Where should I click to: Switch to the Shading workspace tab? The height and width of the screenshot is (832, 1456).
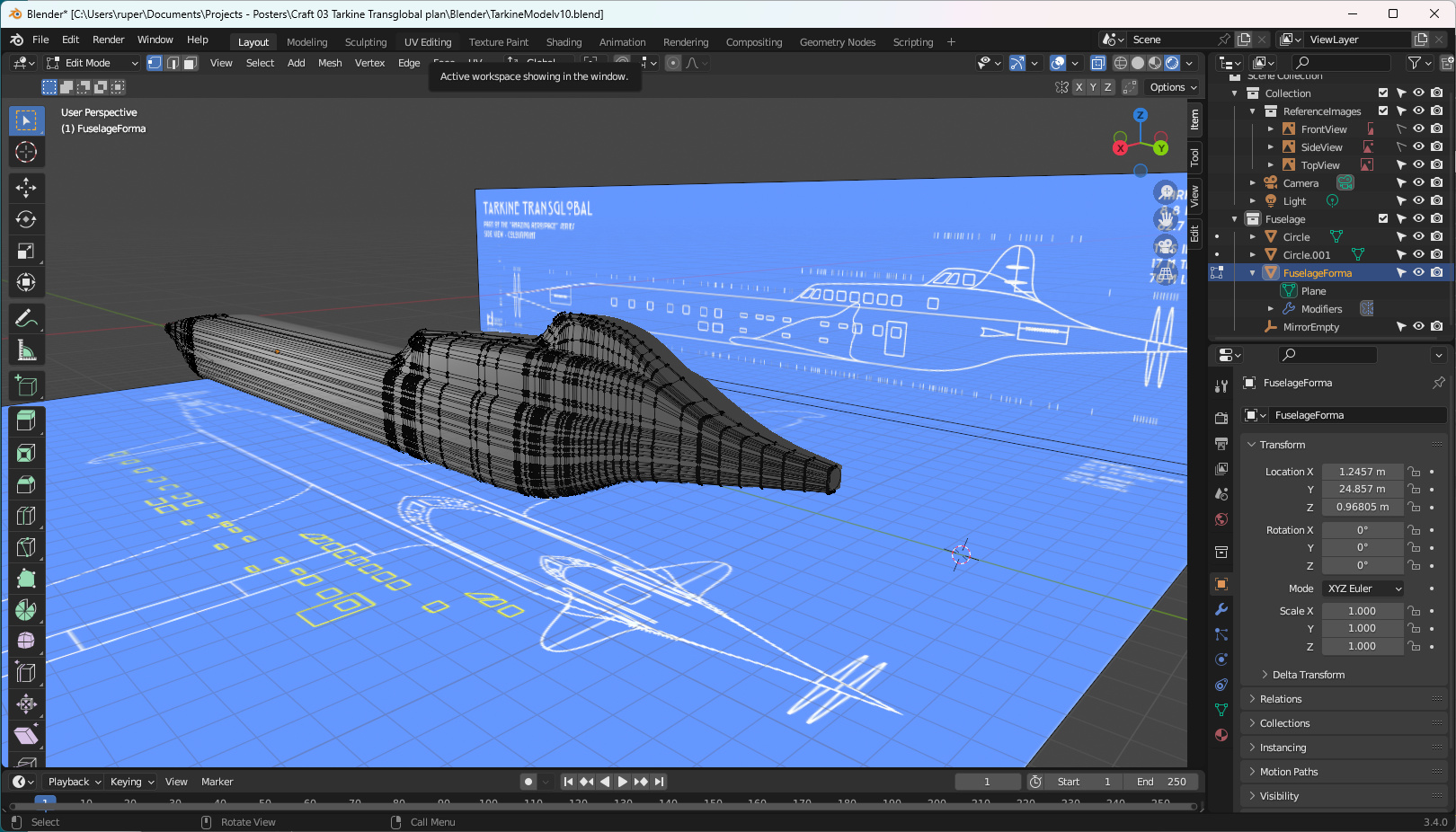point(564,42)
